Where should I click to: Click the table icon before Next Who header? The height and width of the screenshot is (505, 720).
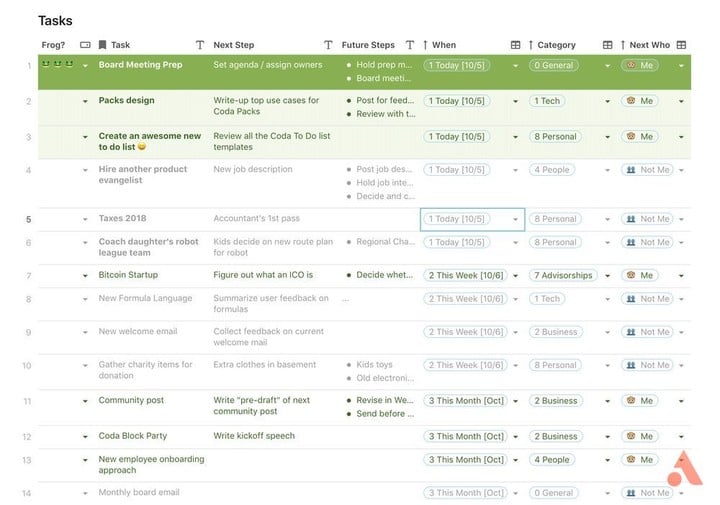pyautogui.click(x=607, y=45)
